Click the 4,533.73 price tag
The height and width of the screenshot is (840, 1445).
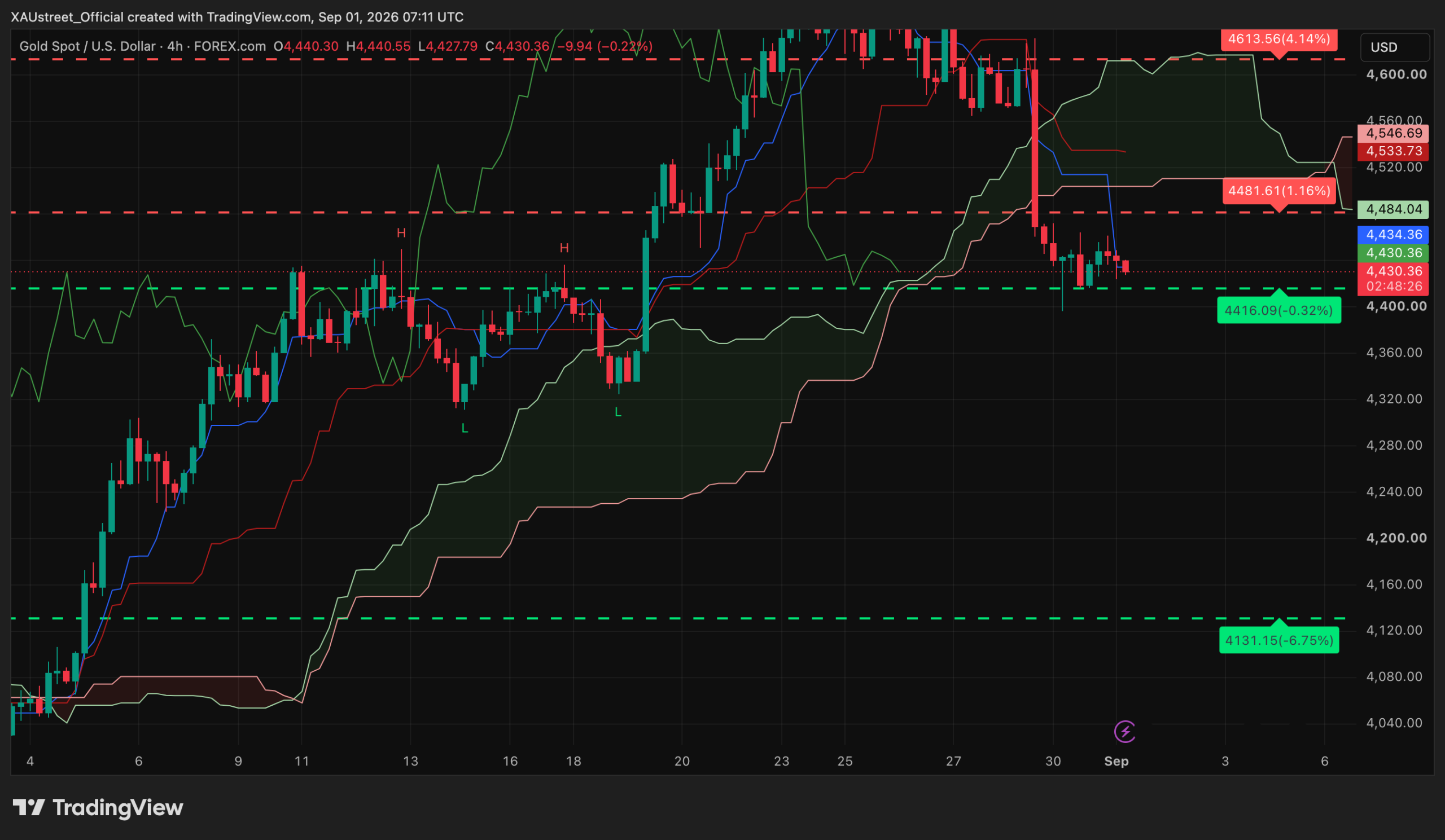(x=1394, y=151)
